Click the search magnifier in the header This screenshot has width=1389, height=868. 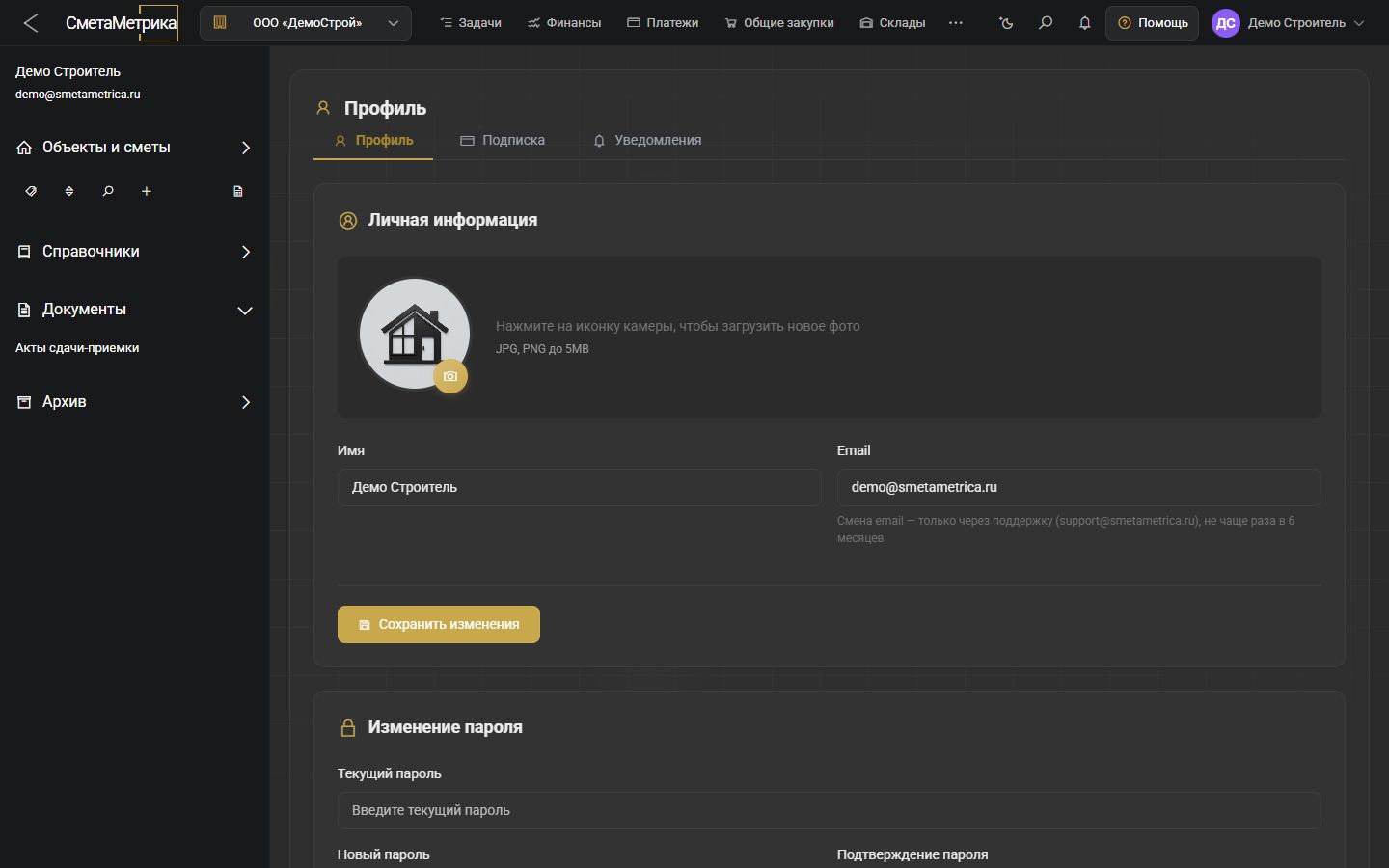1046,23
